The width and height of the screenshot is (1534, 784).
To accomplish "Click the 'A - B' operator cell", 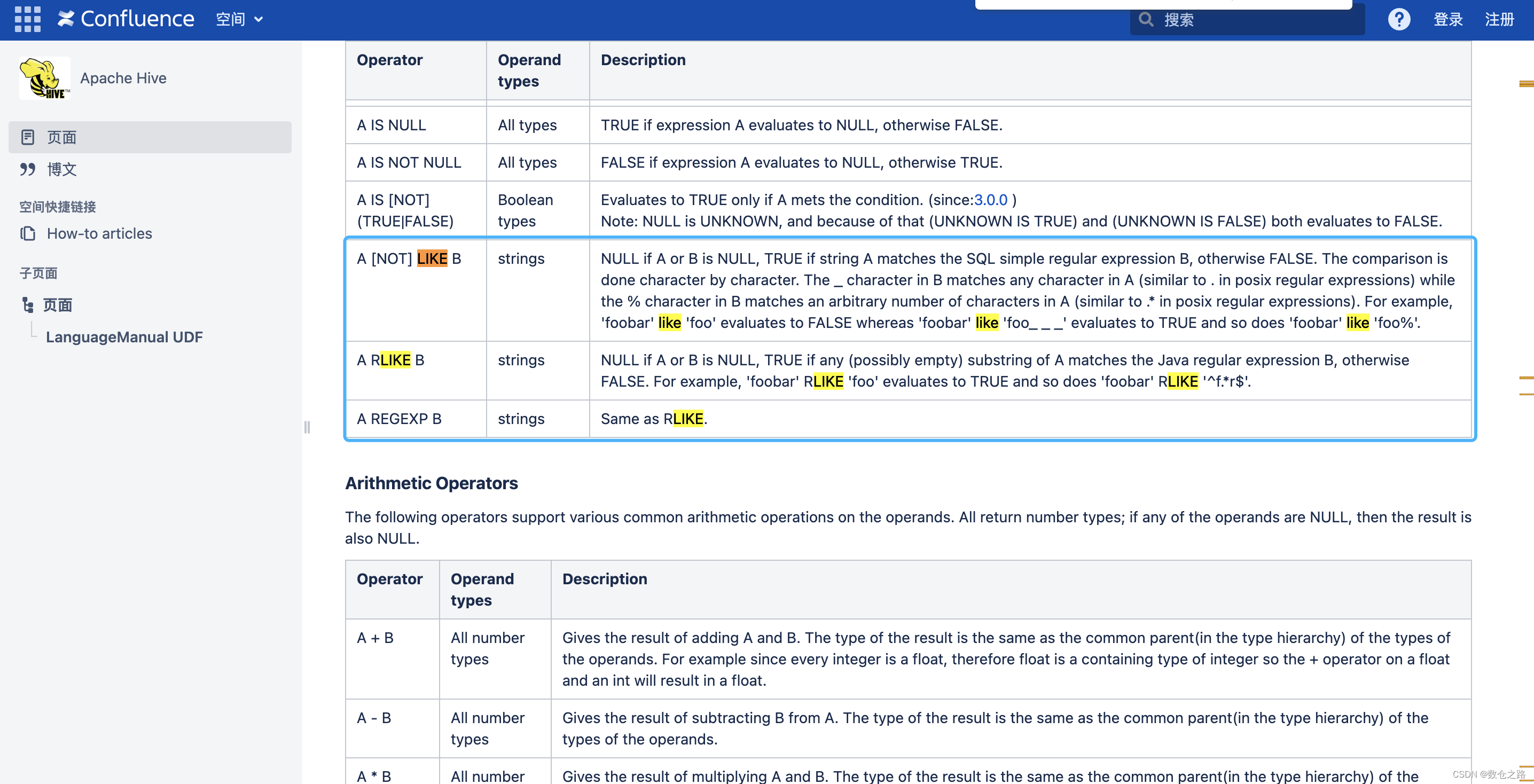I will click(x=393, y=728).
